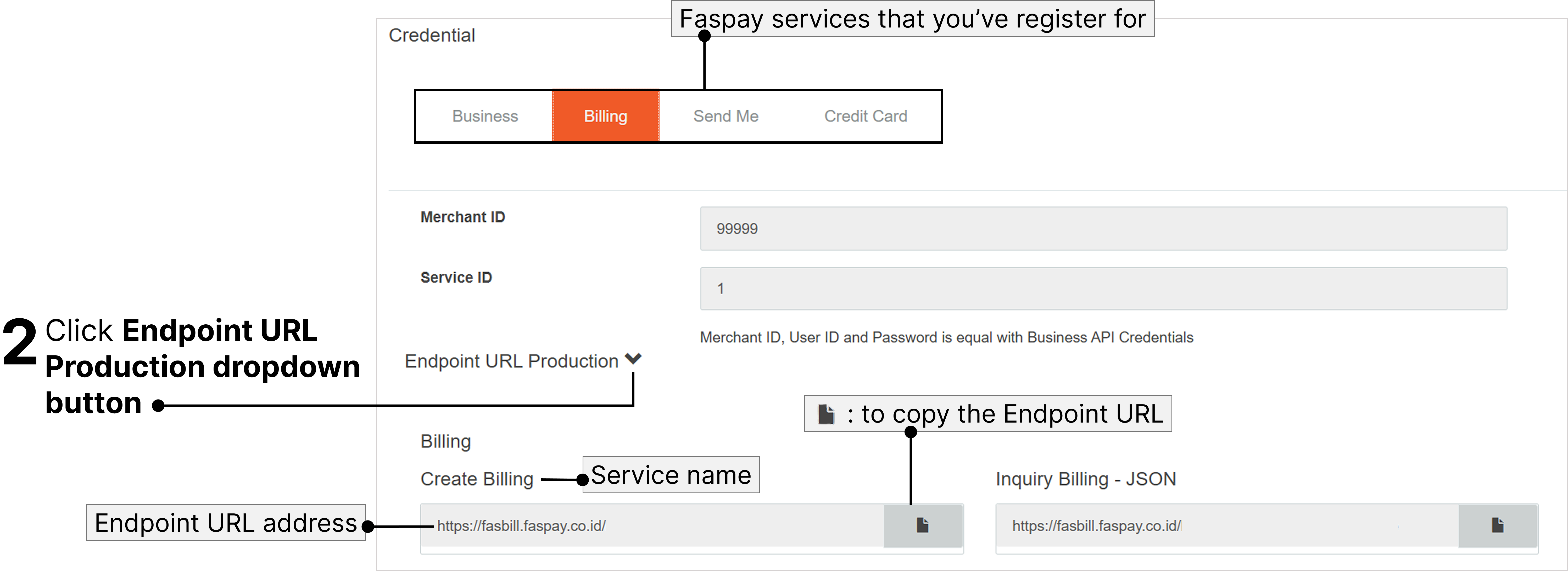The width and height of the screenshot is (1568, 571).
Task: Click the copy icon in the legend callout
Action: click(x=826, y=414)
